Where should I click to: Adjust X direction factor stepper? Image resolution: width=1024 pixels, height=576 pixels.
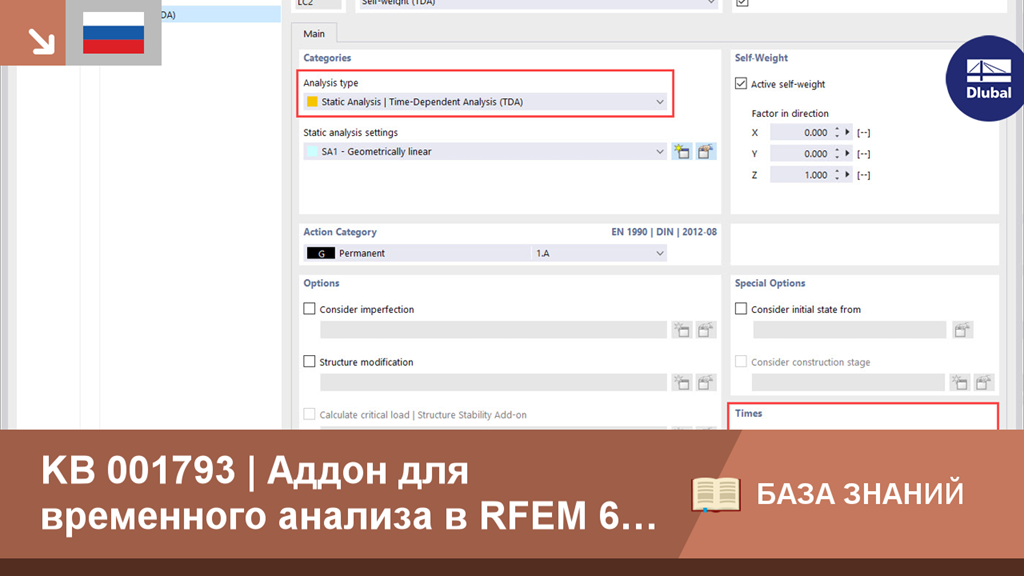837,133
